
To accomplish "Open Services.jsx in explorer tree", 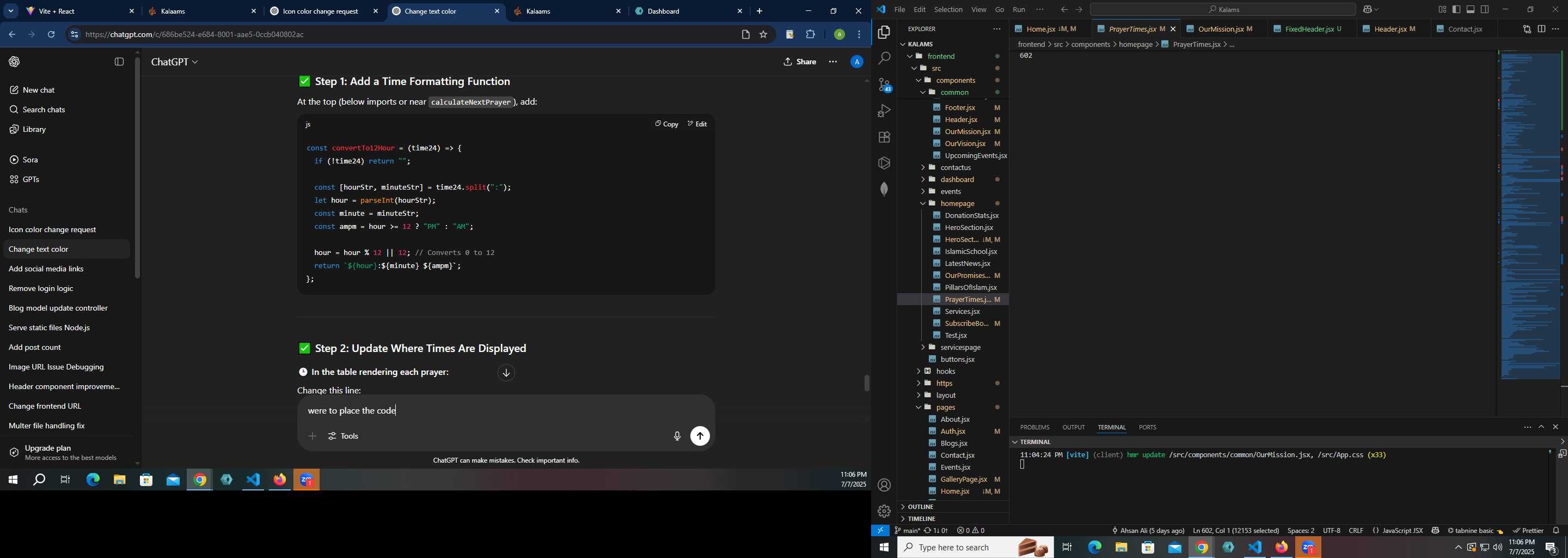I will click(961, 311).
